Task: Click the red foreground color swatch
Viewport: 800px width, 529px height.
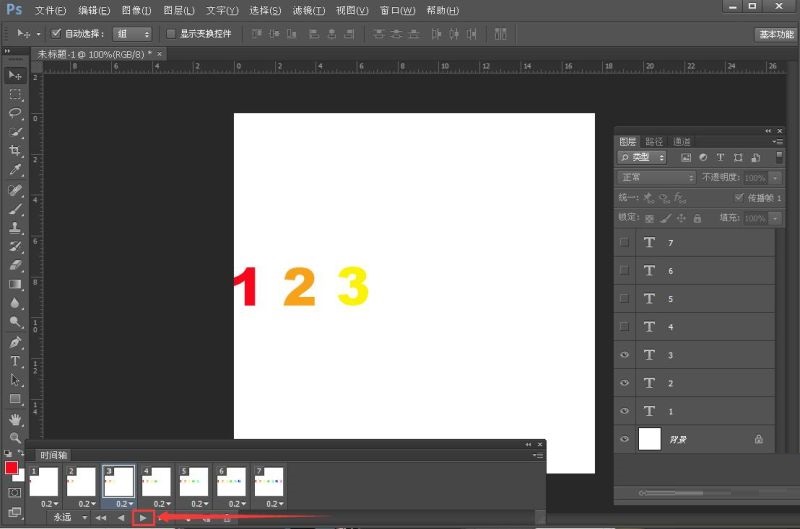Action: click(11, 468)
